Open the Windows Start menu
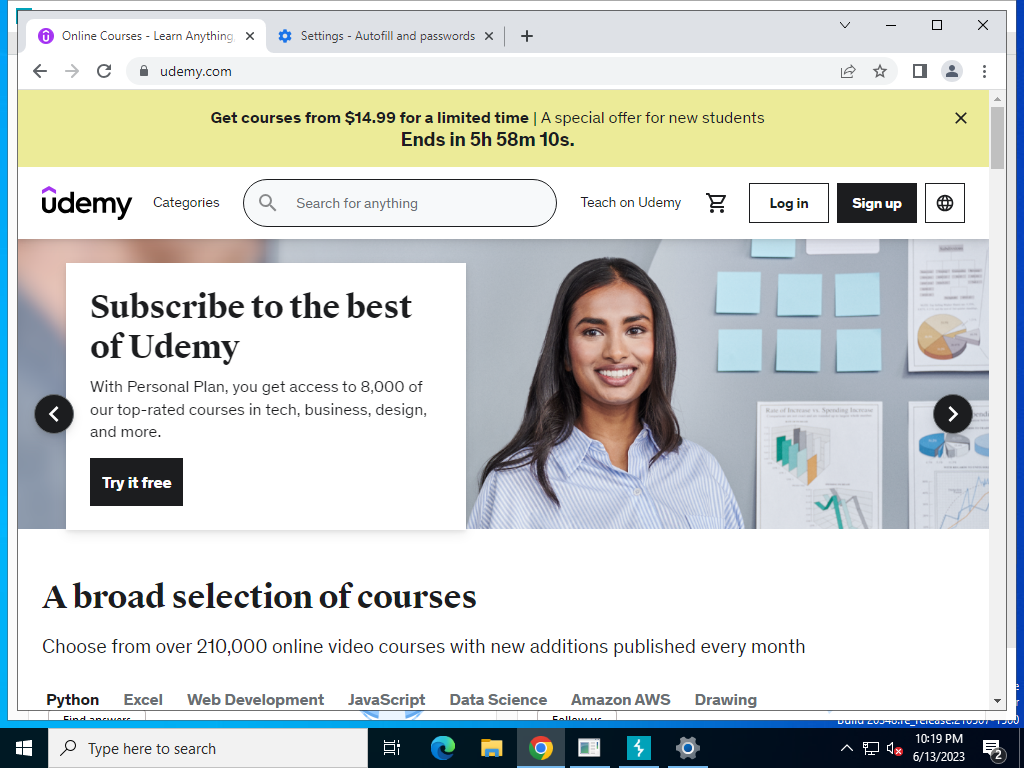The image size is (1024, 768). pos(24,748)
